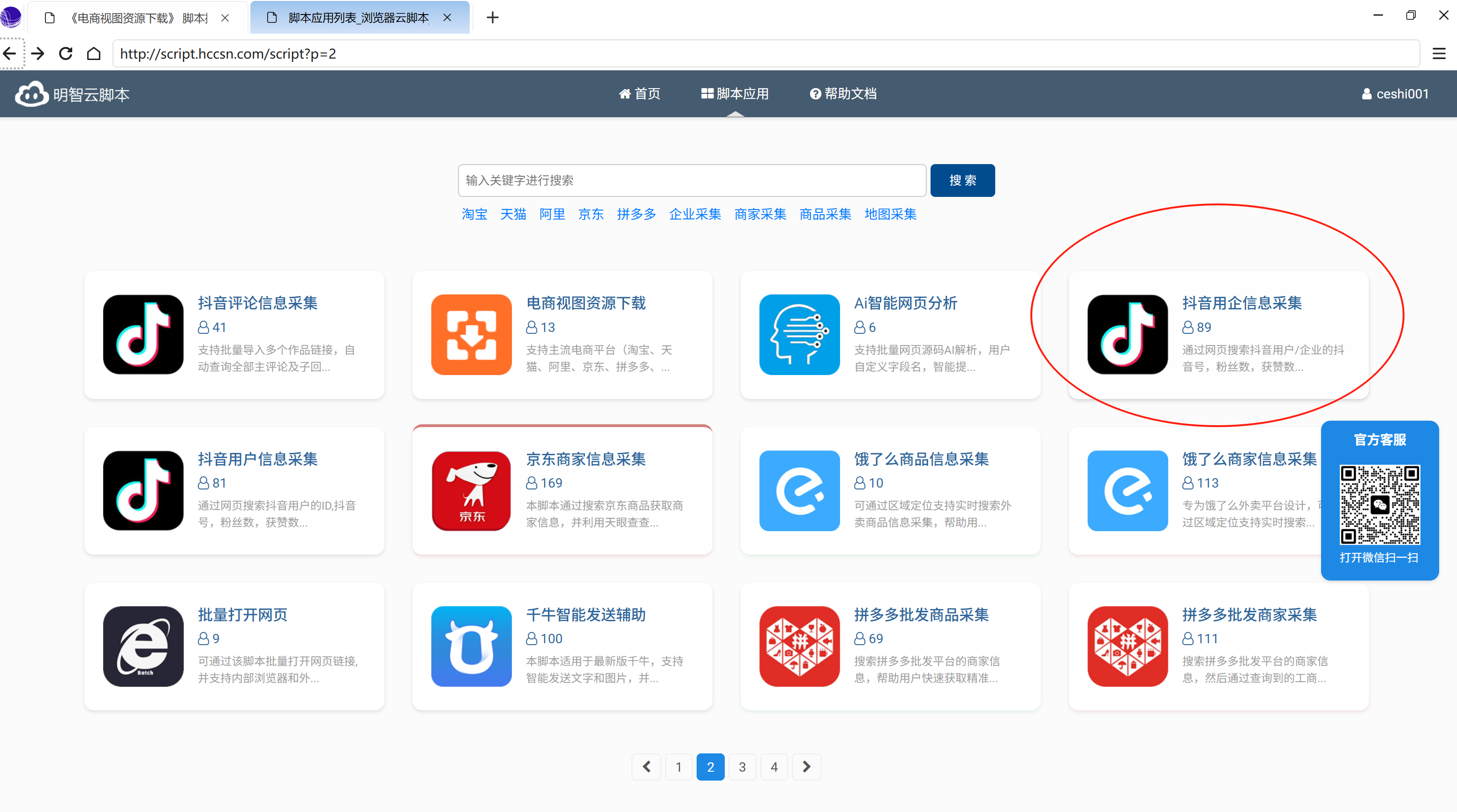This screenshot has width=1457, height=812.
Task: Click the browser forward arrow
Action: pyautogui.click(x=38, y=54)
